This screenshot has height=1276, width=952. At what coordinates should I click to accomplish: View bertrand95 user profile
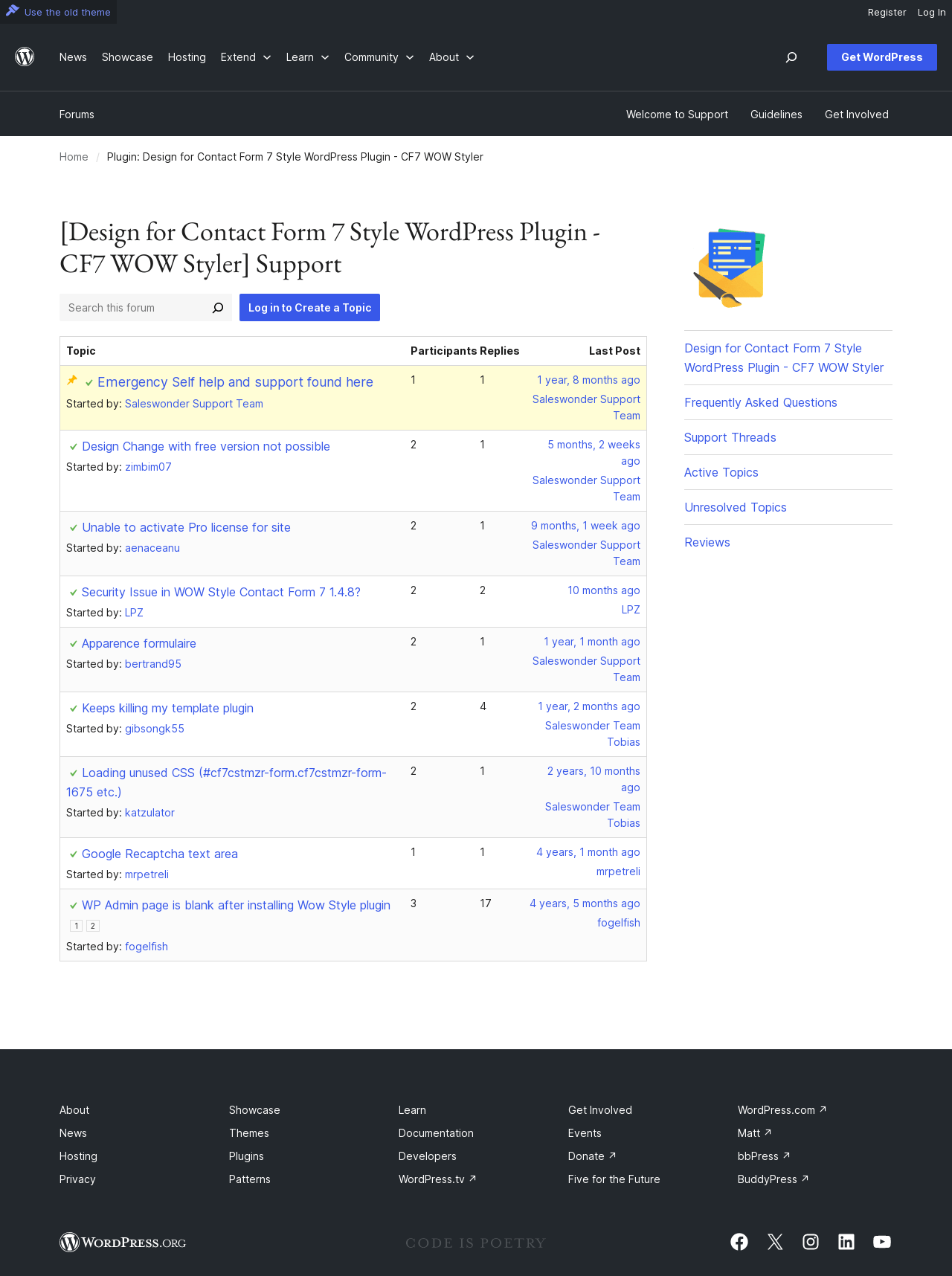pos(153,664)
